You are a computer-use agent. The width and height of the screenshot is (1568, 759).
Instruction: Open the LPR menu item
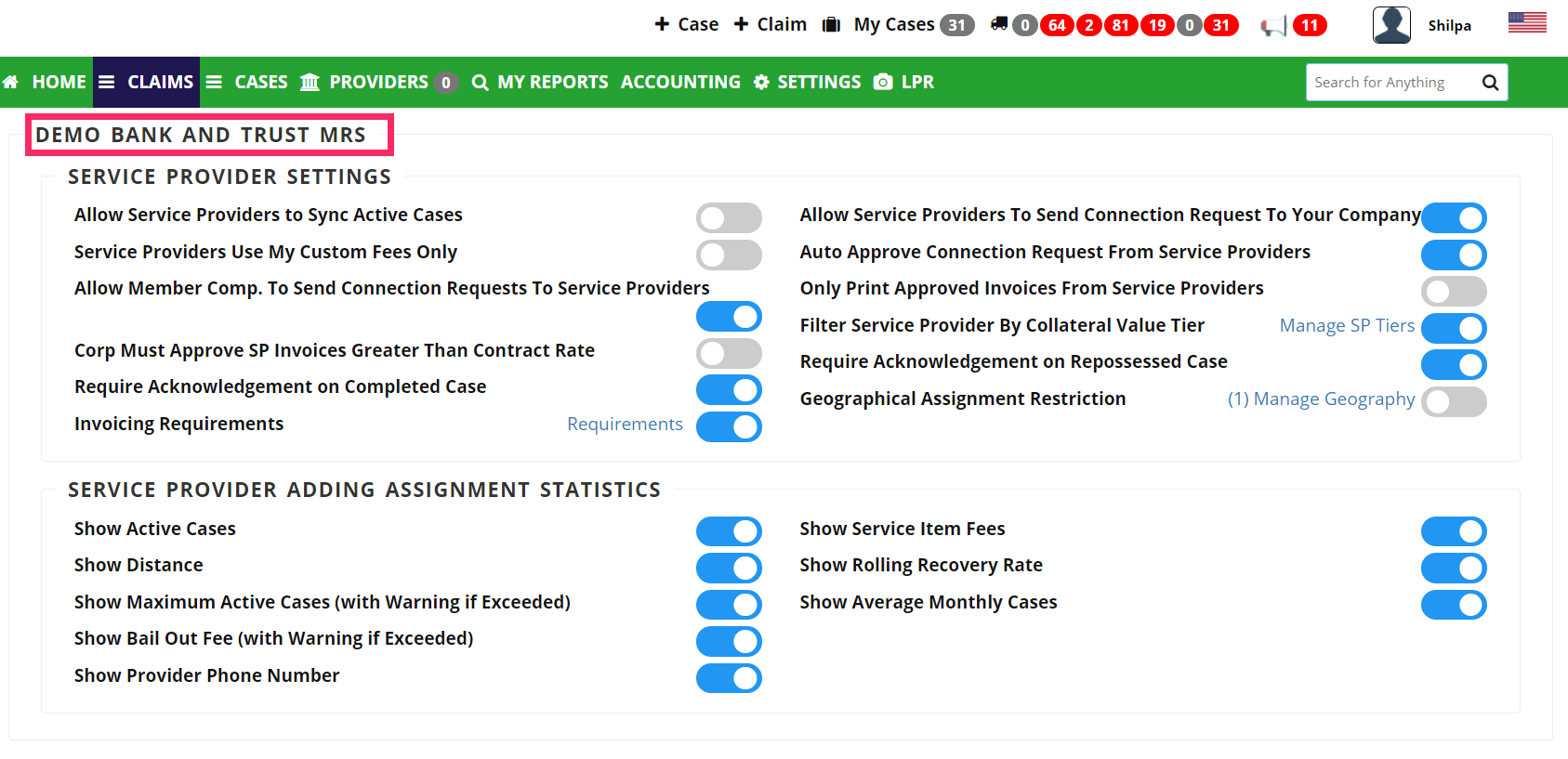click(x=917, y=83)
